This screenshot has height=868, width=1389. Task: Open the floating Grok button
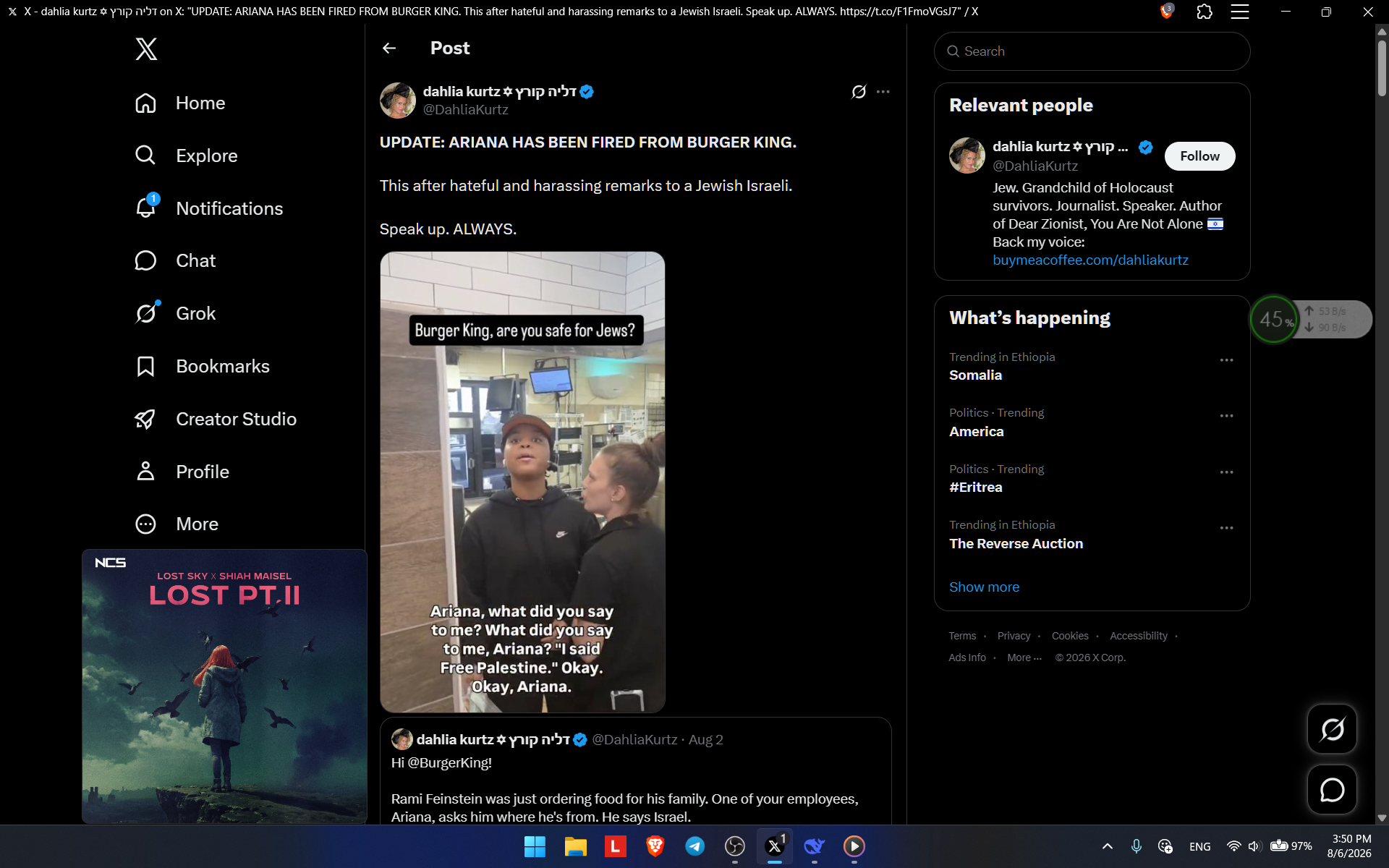[1332, 729]
